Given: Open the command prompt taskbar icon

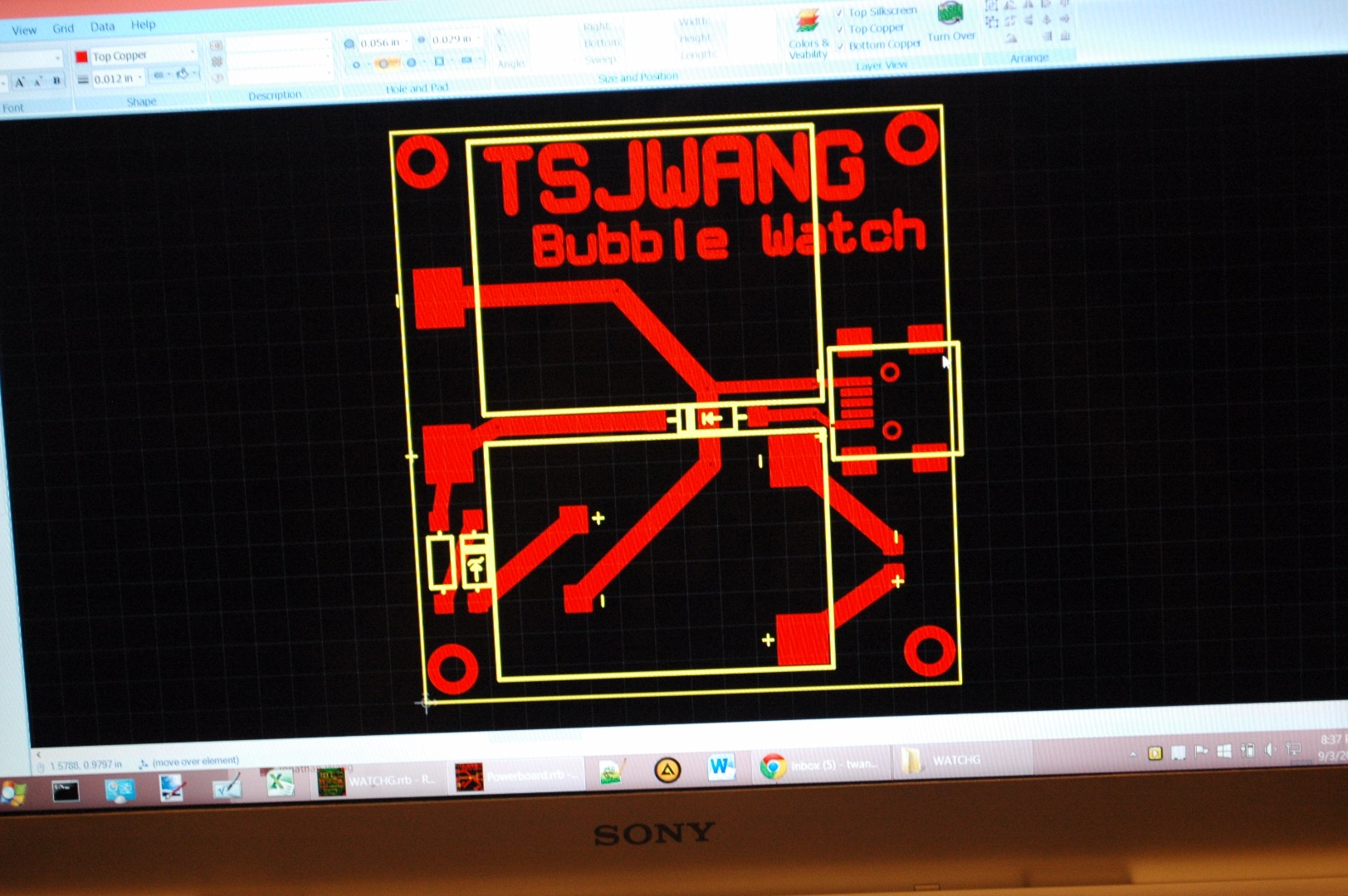Looking at the screenshot, I should (66, 791).
